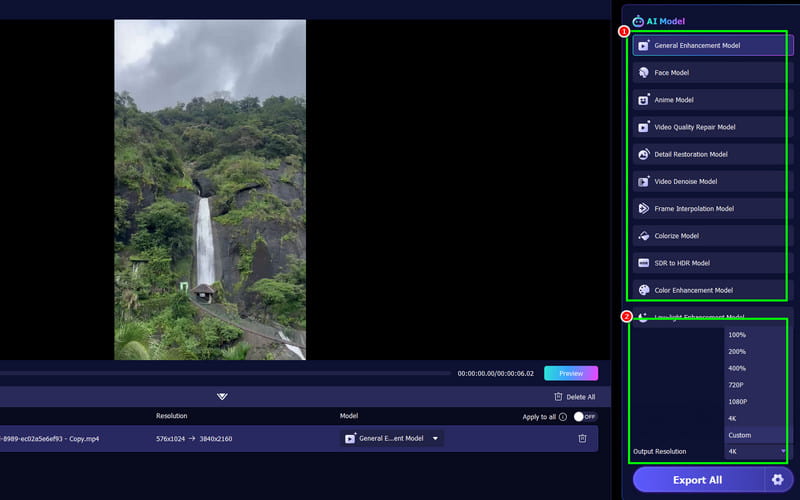Select the General Enhancement Model icon
The height and width of the screenshot is (500, 800).
point(644,46)
